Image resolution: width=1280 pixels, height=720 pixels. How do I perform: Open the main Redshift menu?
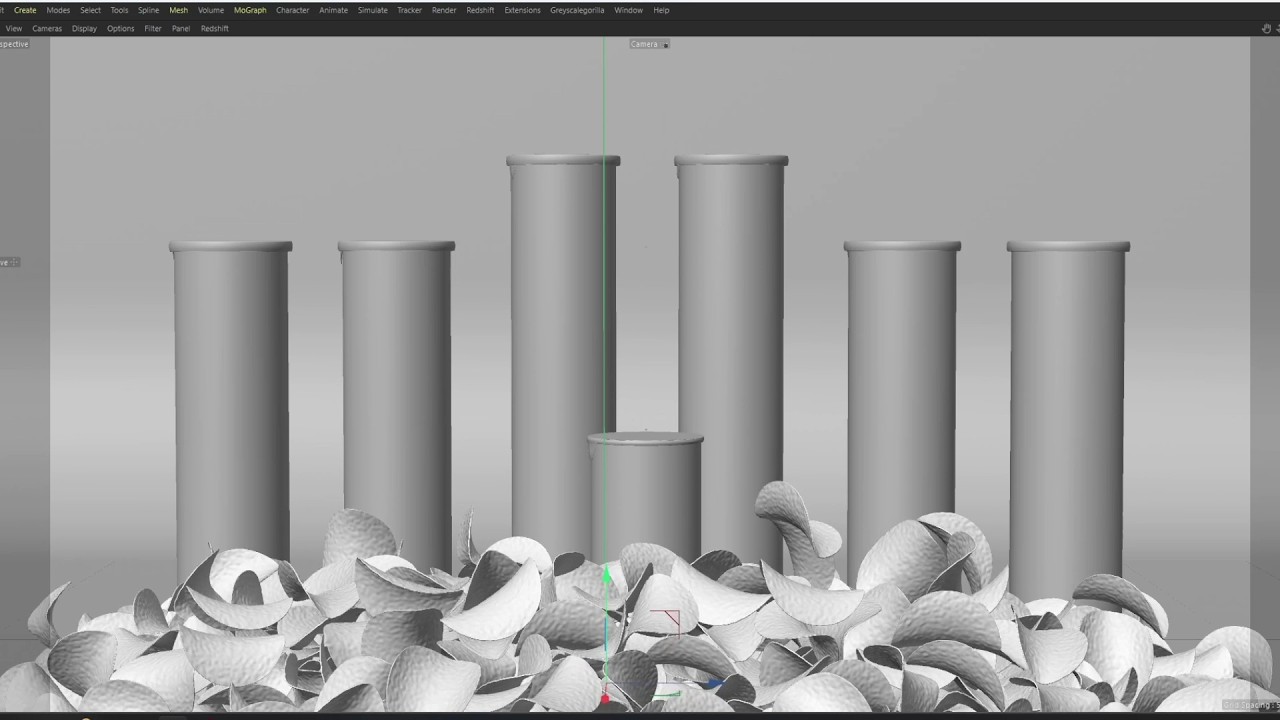480,10
